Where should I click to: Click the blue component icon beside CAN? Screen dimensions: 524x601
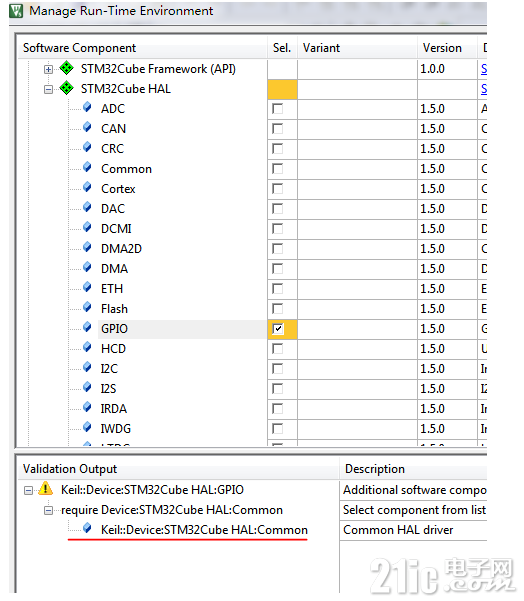click(x=87, y=127)
